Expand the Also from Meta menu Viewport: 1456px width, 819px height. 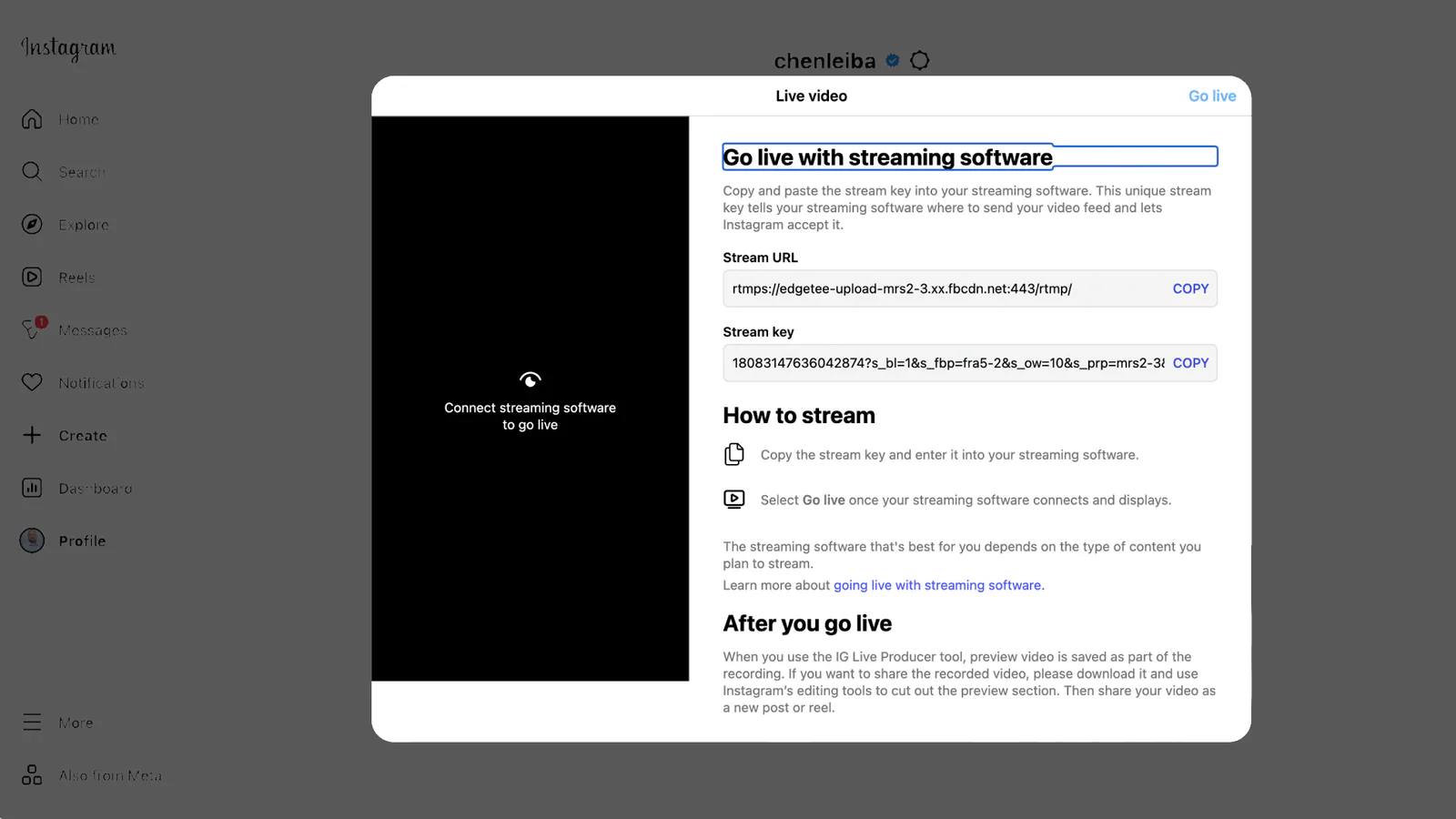click(32, 775)
